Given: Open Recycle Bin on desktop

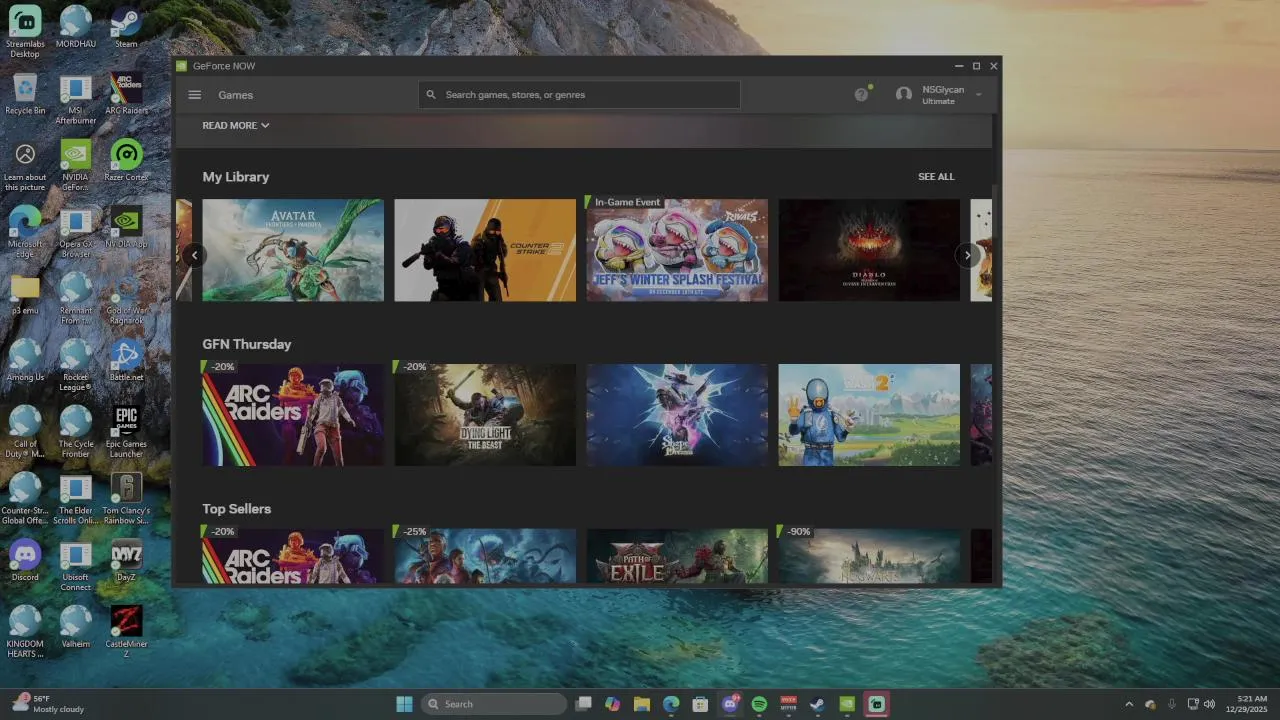Looking at the screenshot, I should 25,94.
